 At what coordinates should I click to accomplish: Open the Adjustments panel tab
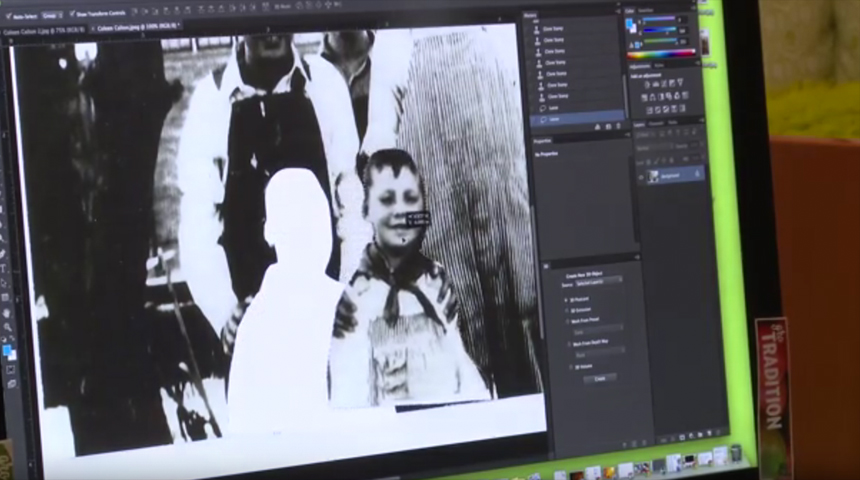[640, 66]
